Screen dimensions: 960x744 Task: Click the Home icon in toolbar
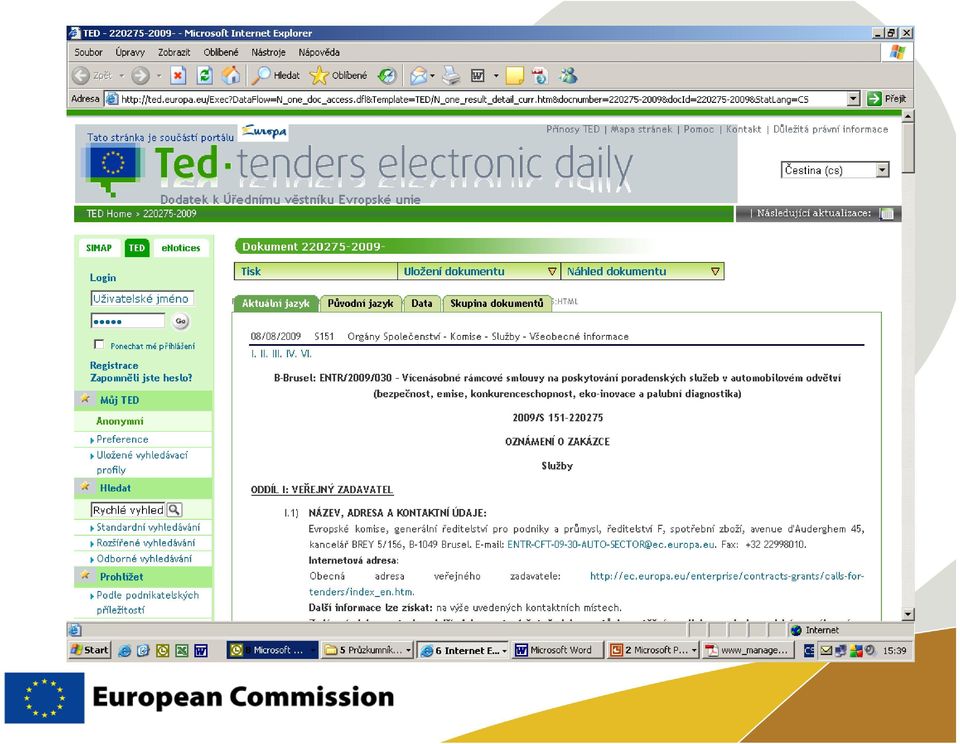pyautogui.click(x=230, y=75)
